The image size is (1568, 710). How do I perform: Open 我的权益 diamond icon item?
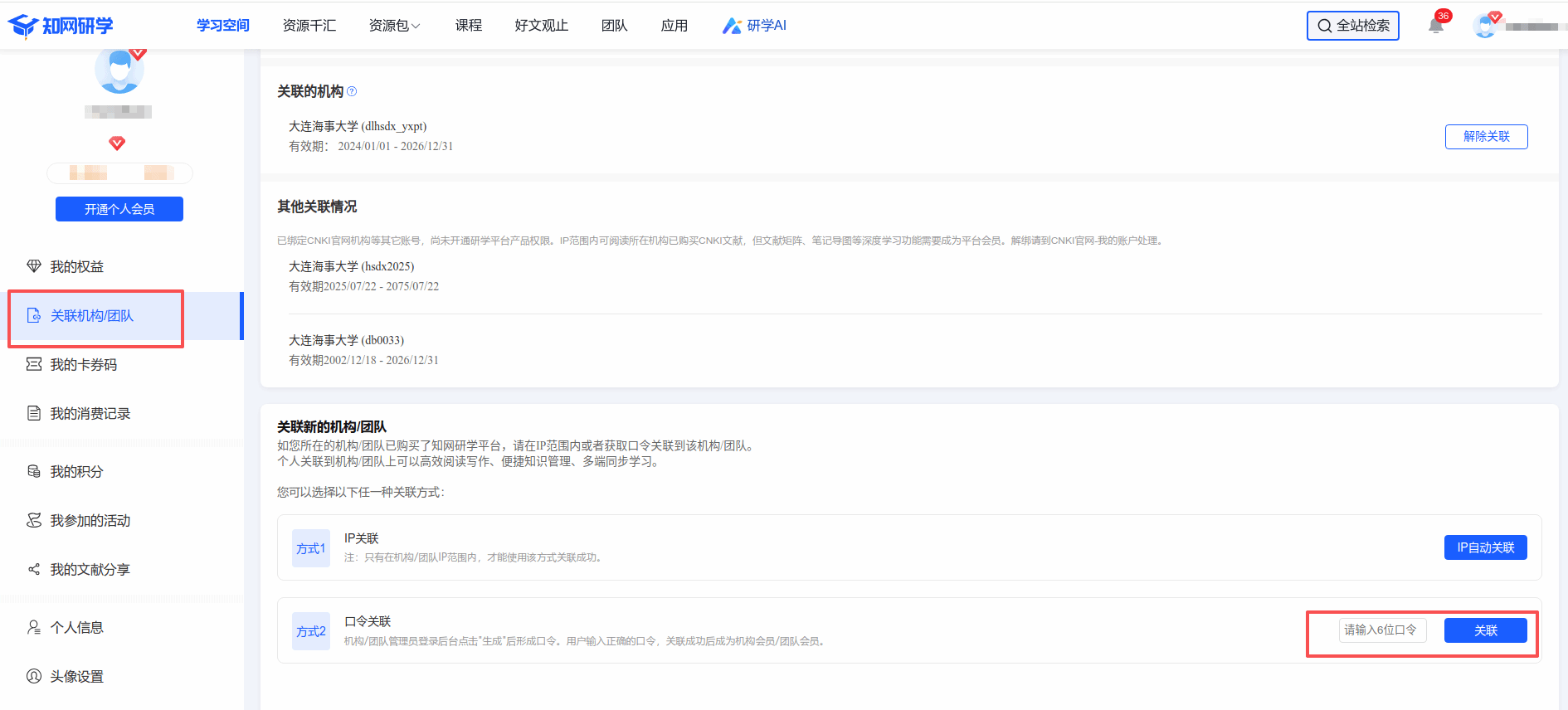tap(34, 266)
